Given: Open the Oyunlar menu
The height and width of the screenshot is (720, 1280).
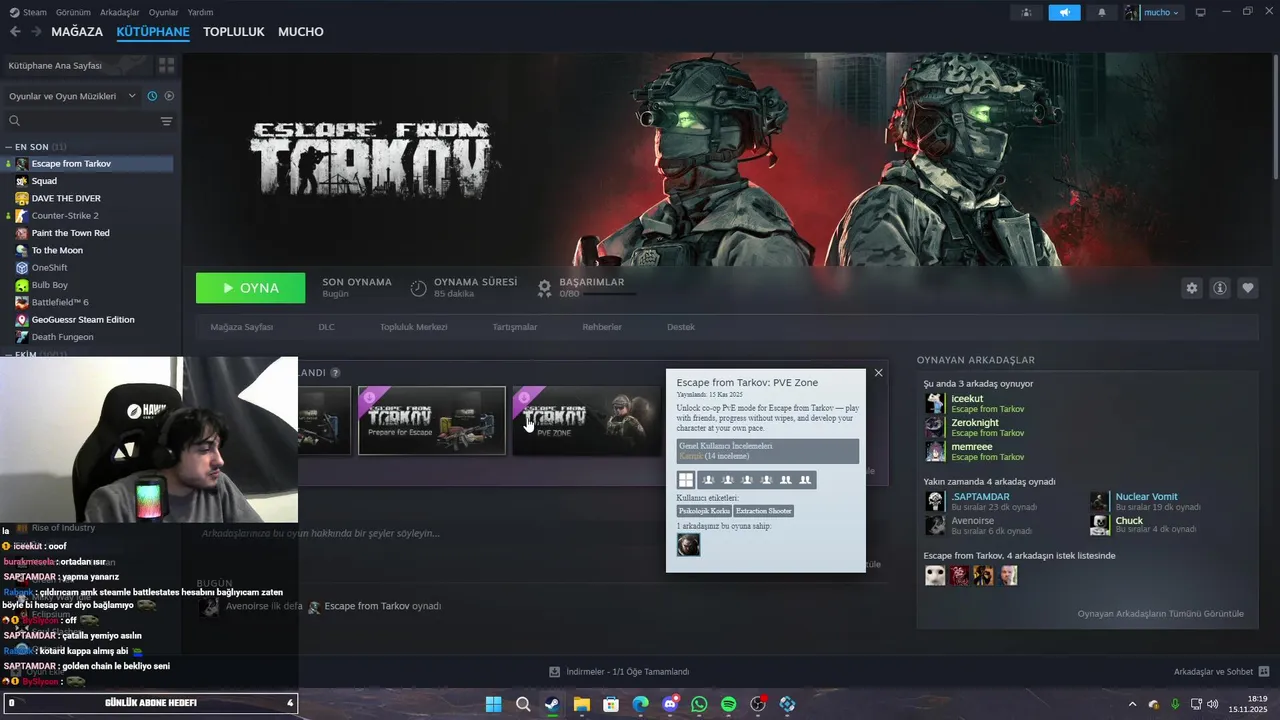Looking at the screenshot, I should (x=164, y=12).
